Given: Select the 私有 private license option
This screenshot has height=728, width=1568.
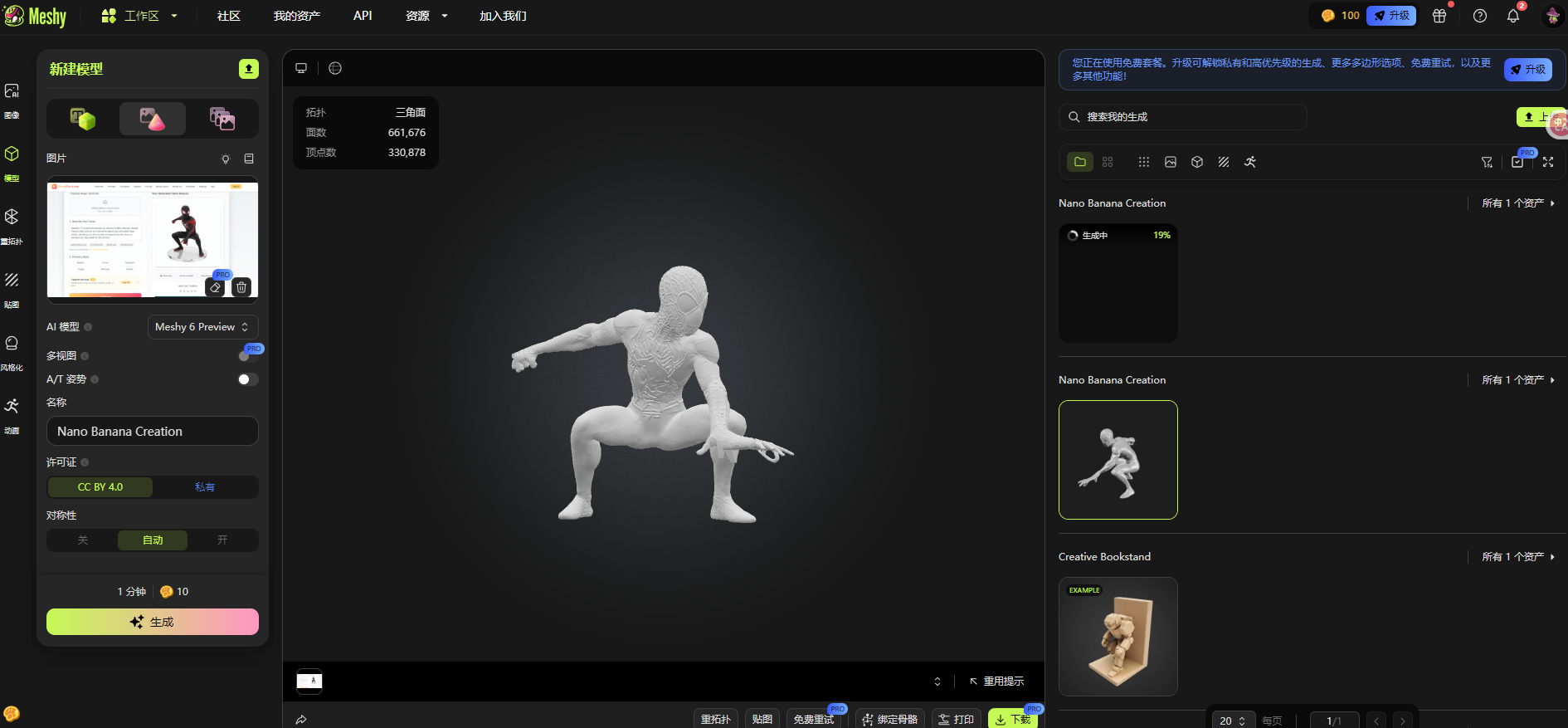Looking at the screenshot, I should [x=205, y=487].
